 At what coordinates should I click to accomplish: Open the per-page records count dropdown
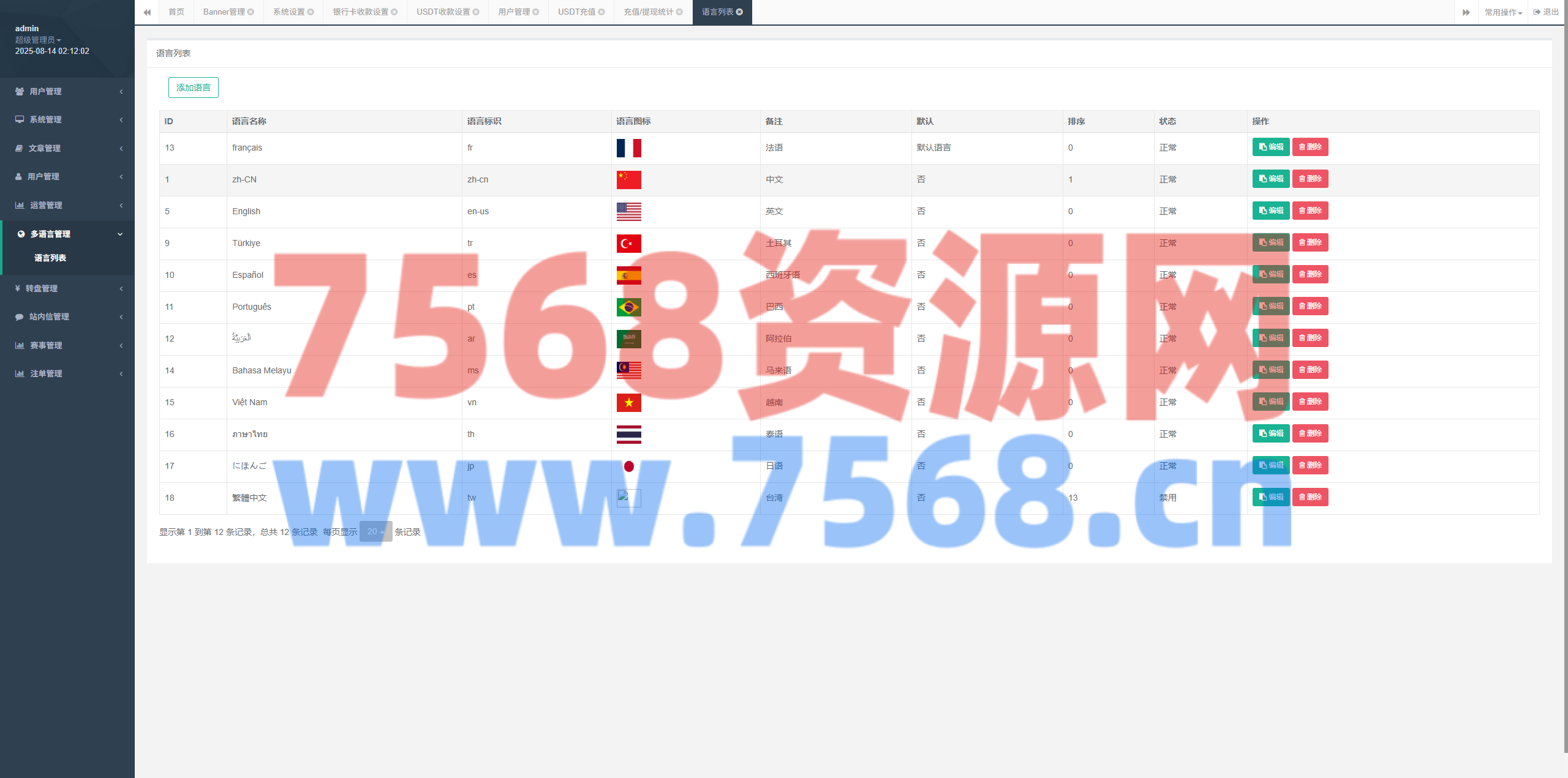click(x=375, y=531)
